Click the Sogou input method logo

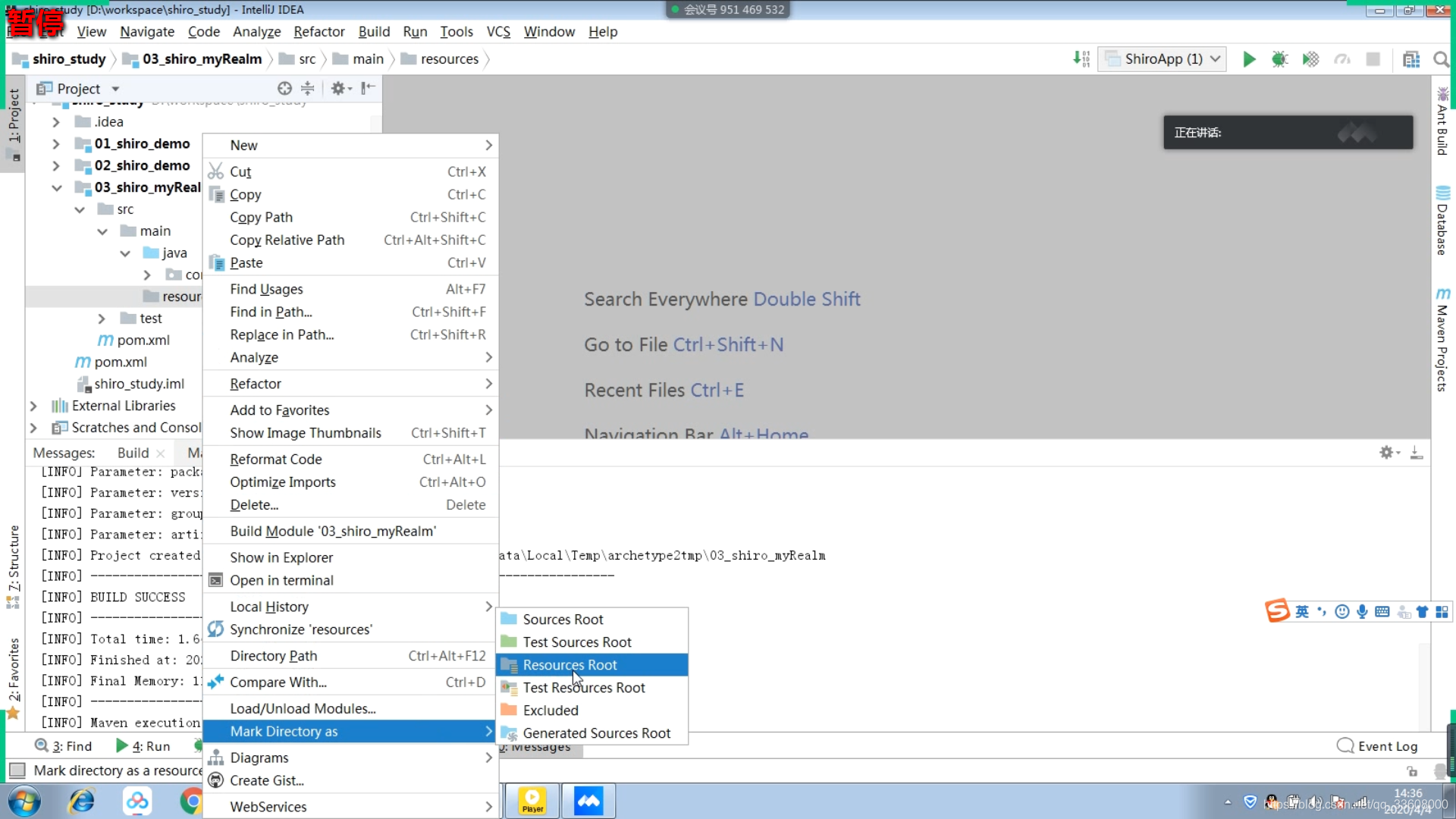(x=1277, y=611)
